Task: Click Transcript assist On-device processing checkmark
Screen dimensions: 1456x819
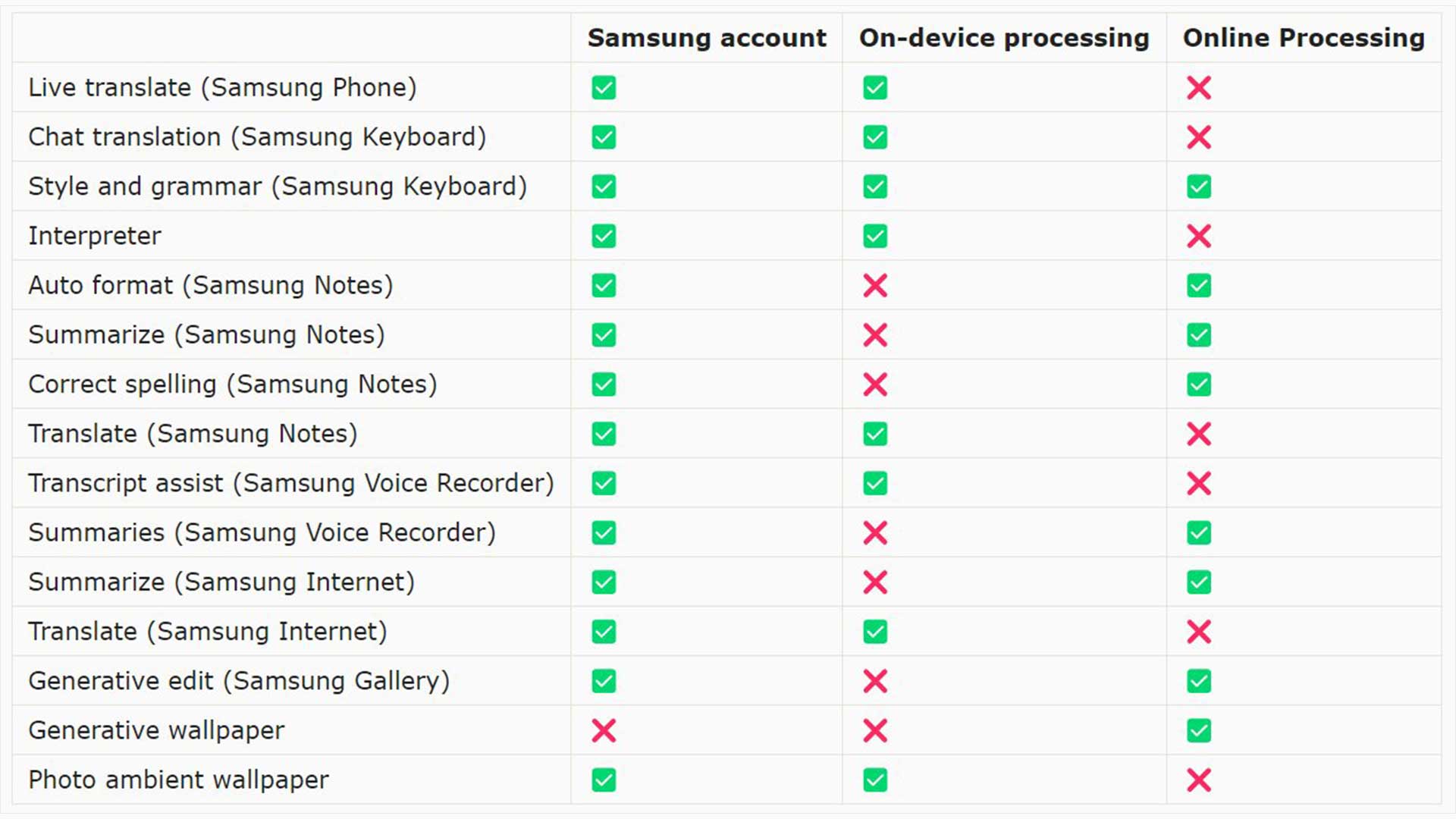Action: tap(874, 483)
